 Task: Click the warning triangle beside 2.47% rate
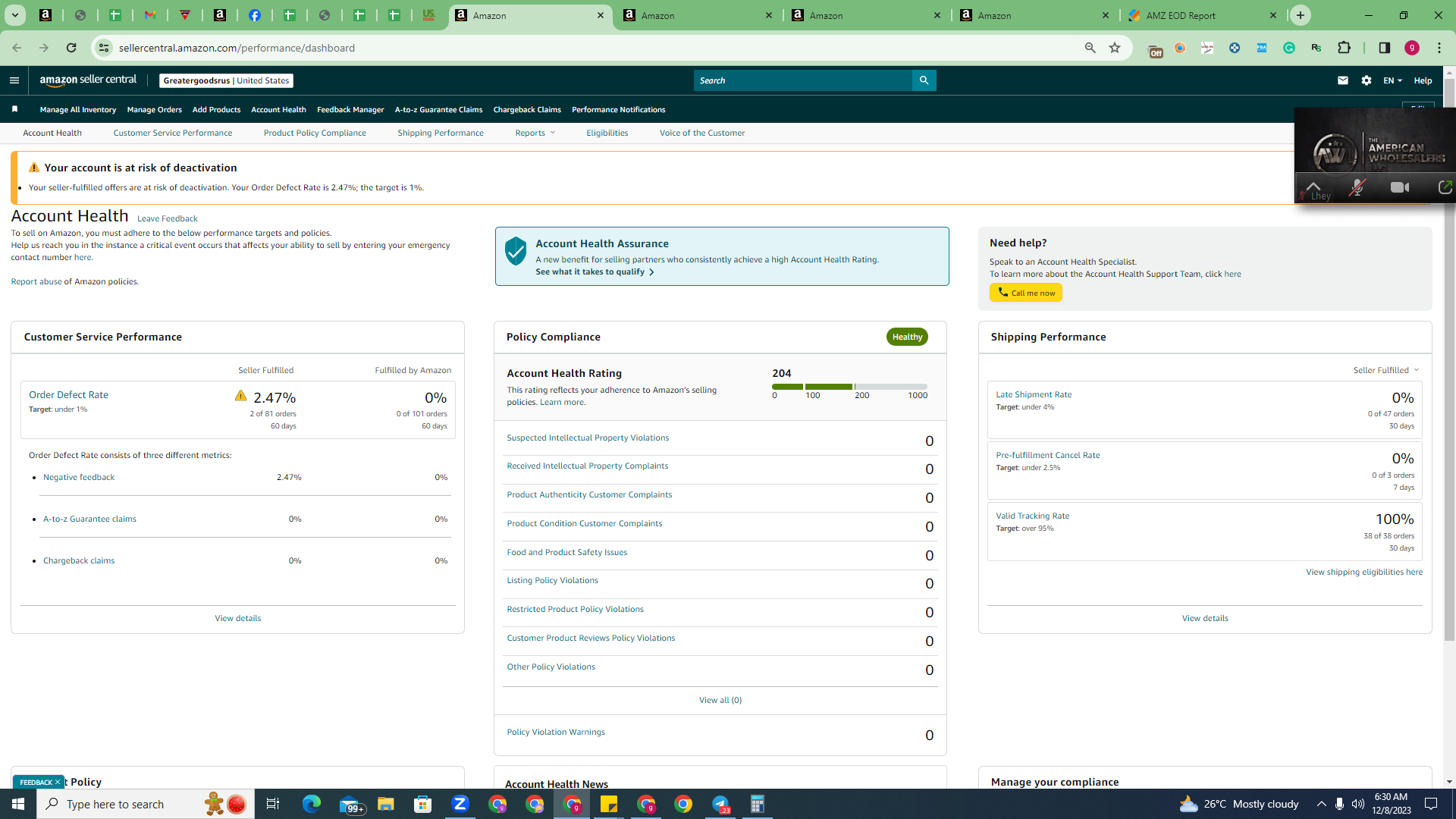pyautogui.click(x=240, y=395)
